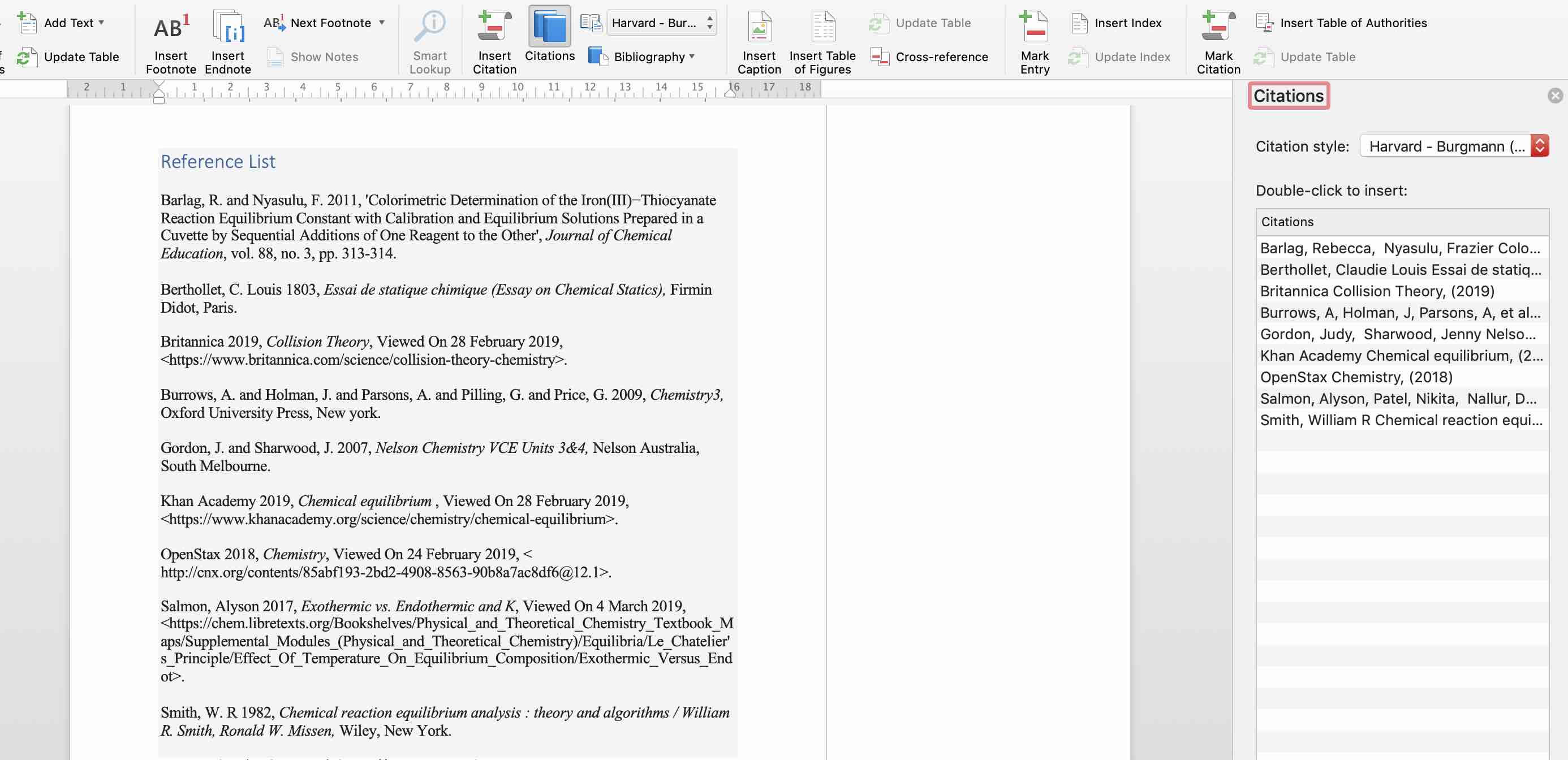Viewport: 1568px width, 760px height.
Task: Select Khan Academy Chemical equilibrium citation
Action: [1401, 355]
